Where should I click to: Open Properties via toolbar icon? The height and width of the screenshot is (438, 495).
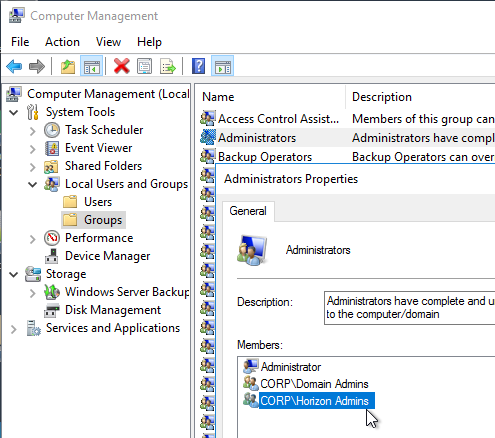pyautogui.click(x=144, y=66)
